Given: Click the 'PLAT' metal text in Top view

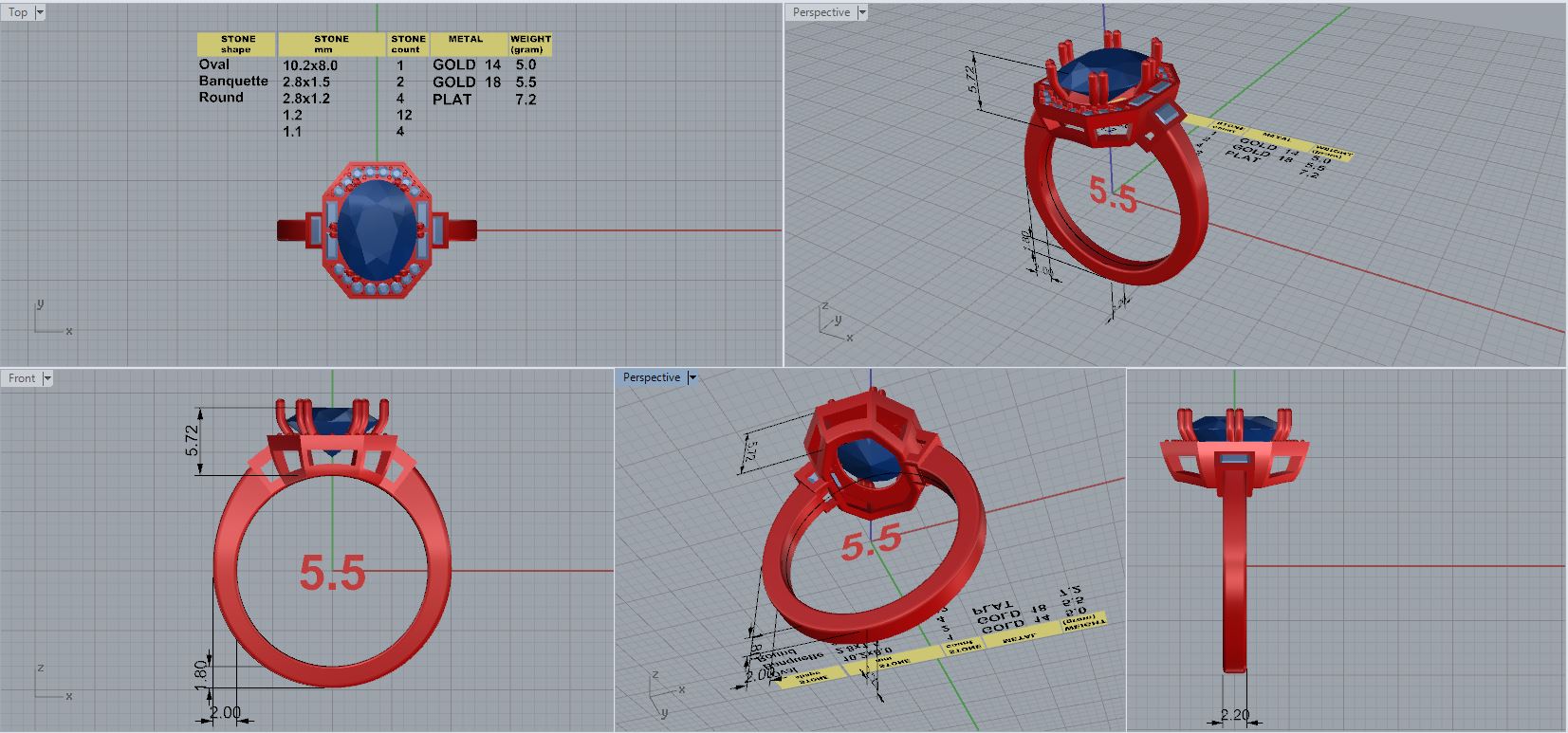Looking at the screenshot, I should coord(452,99).
